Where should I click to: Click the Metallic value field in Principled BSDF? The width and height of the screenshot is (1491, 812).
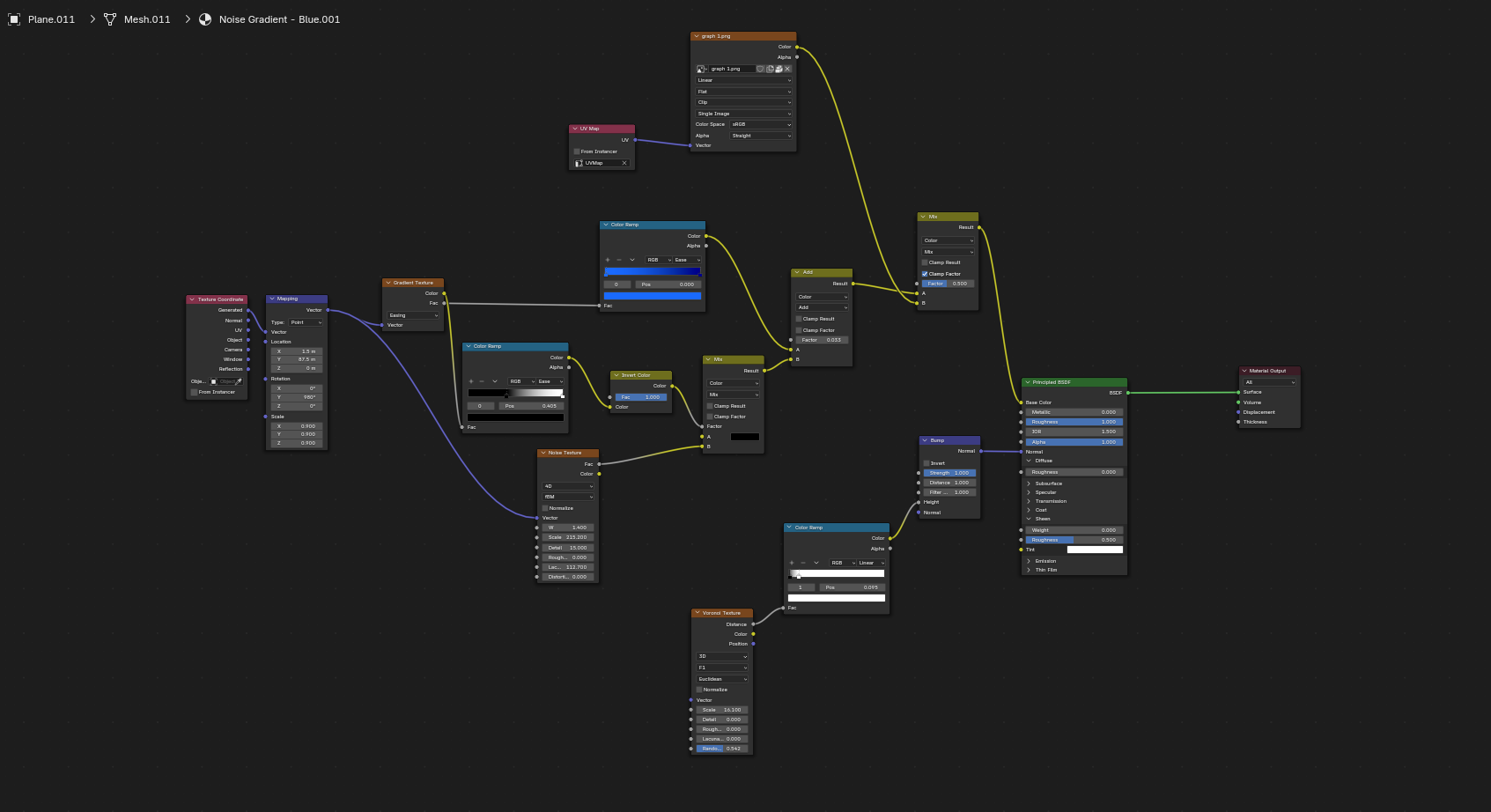pos(1073,412)
